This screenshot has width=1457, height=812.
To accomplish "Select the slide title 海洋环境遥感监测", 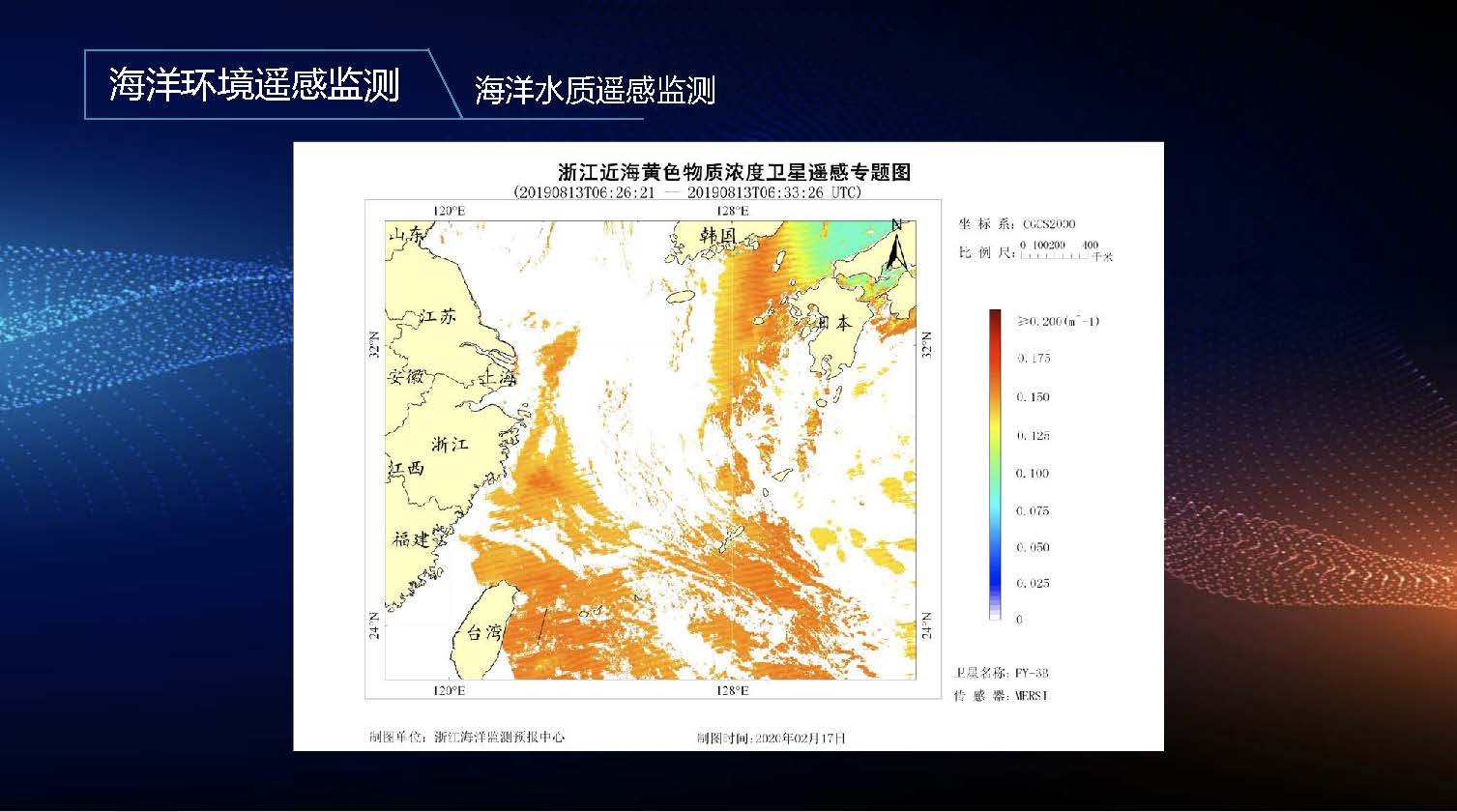I will click(x=254, y=85).
